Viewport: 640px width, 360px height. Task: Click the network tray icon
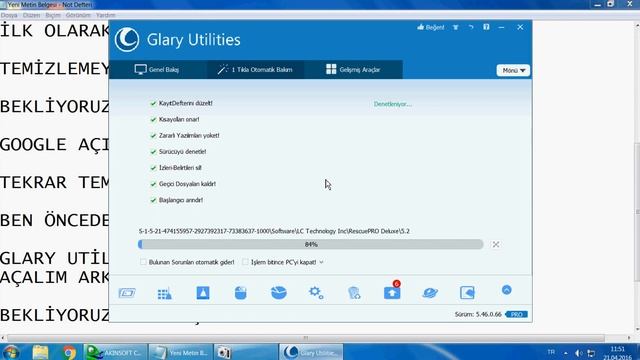click(591, 353)
